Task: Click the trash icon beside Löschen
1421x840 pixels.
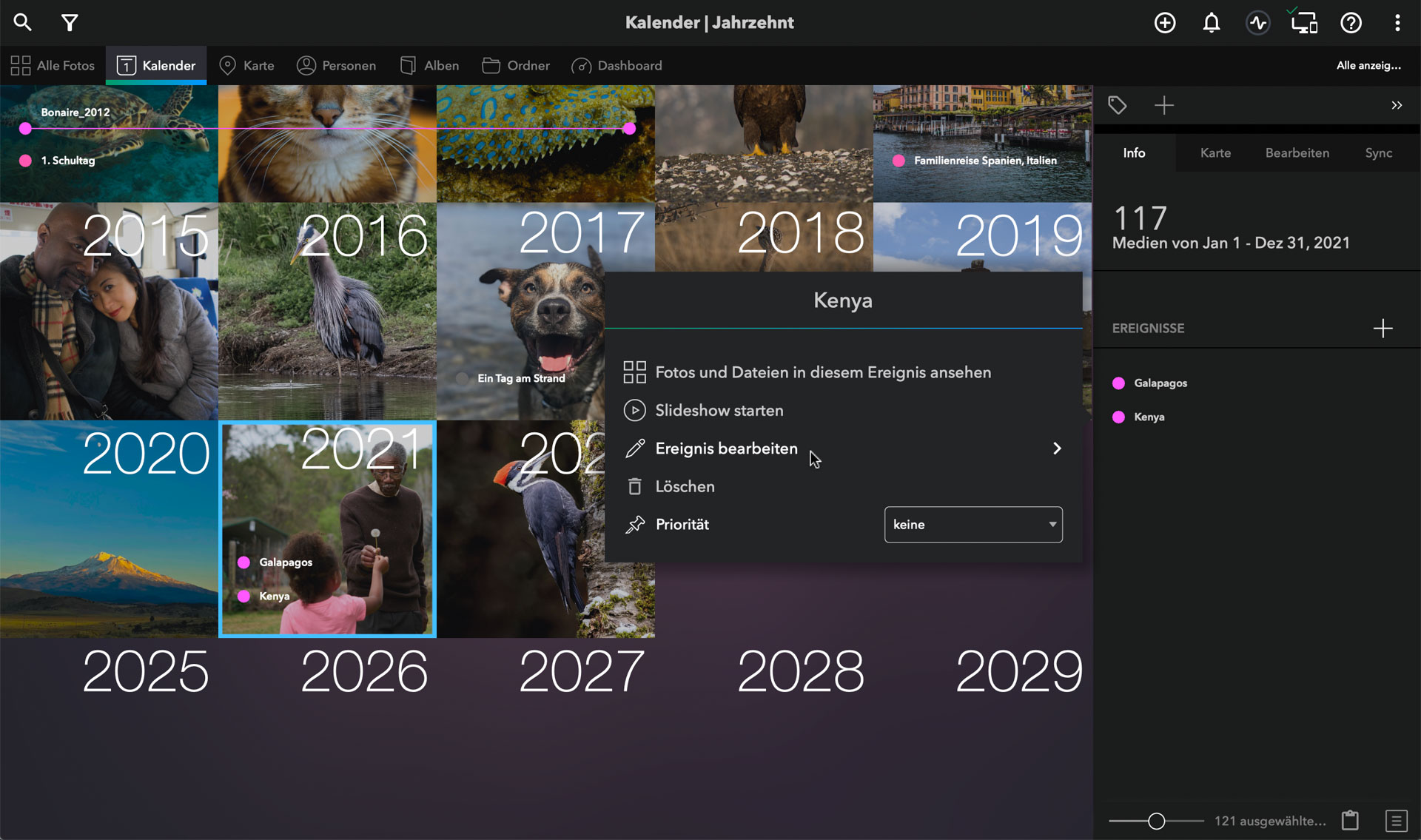Action: (634, 486)
